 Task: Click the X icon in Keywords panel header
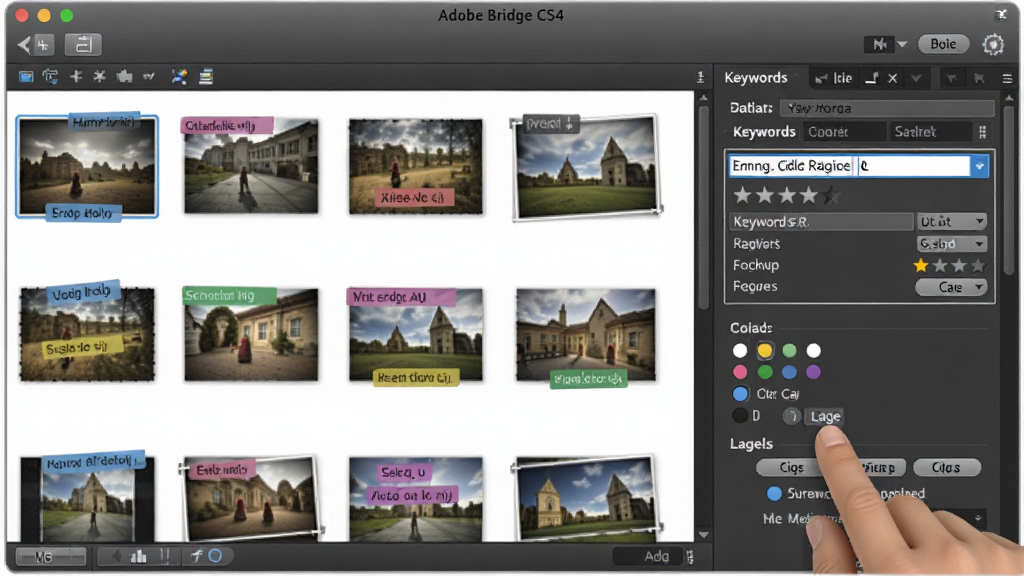pos(892,79)
